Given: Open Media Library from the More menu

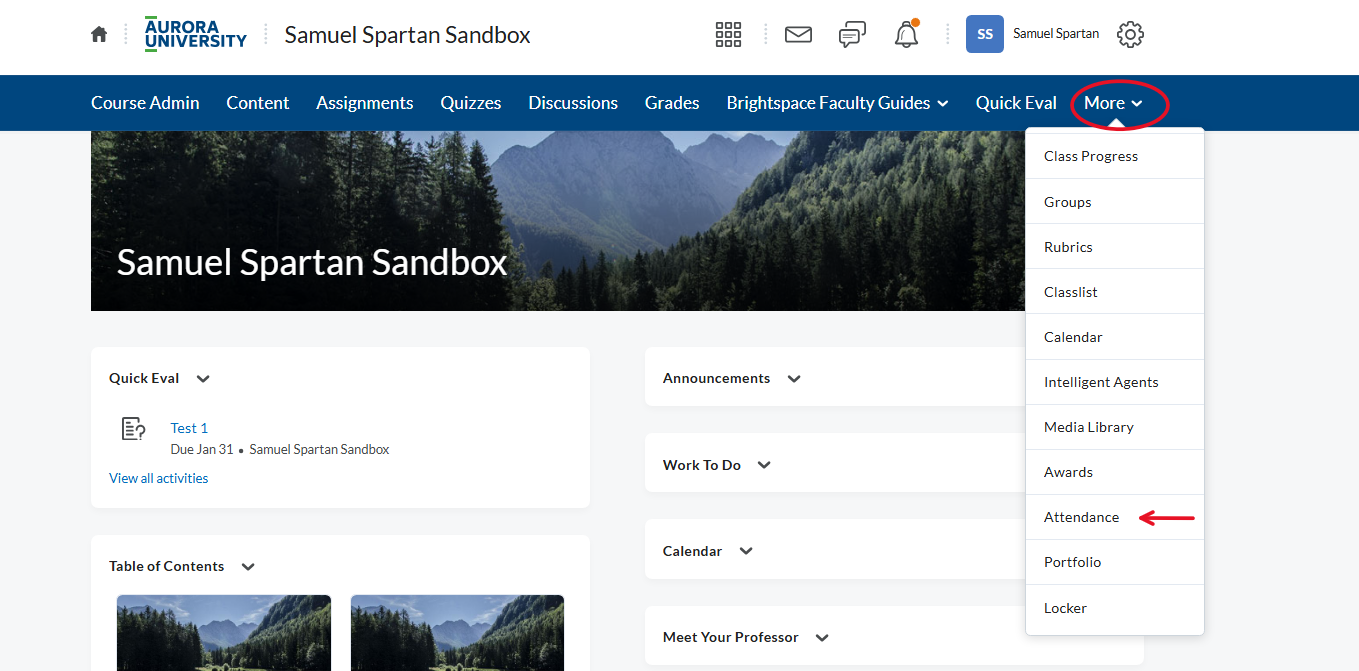Looking at the screenshot, I should pyautogui.click(x=1115, y=427).
